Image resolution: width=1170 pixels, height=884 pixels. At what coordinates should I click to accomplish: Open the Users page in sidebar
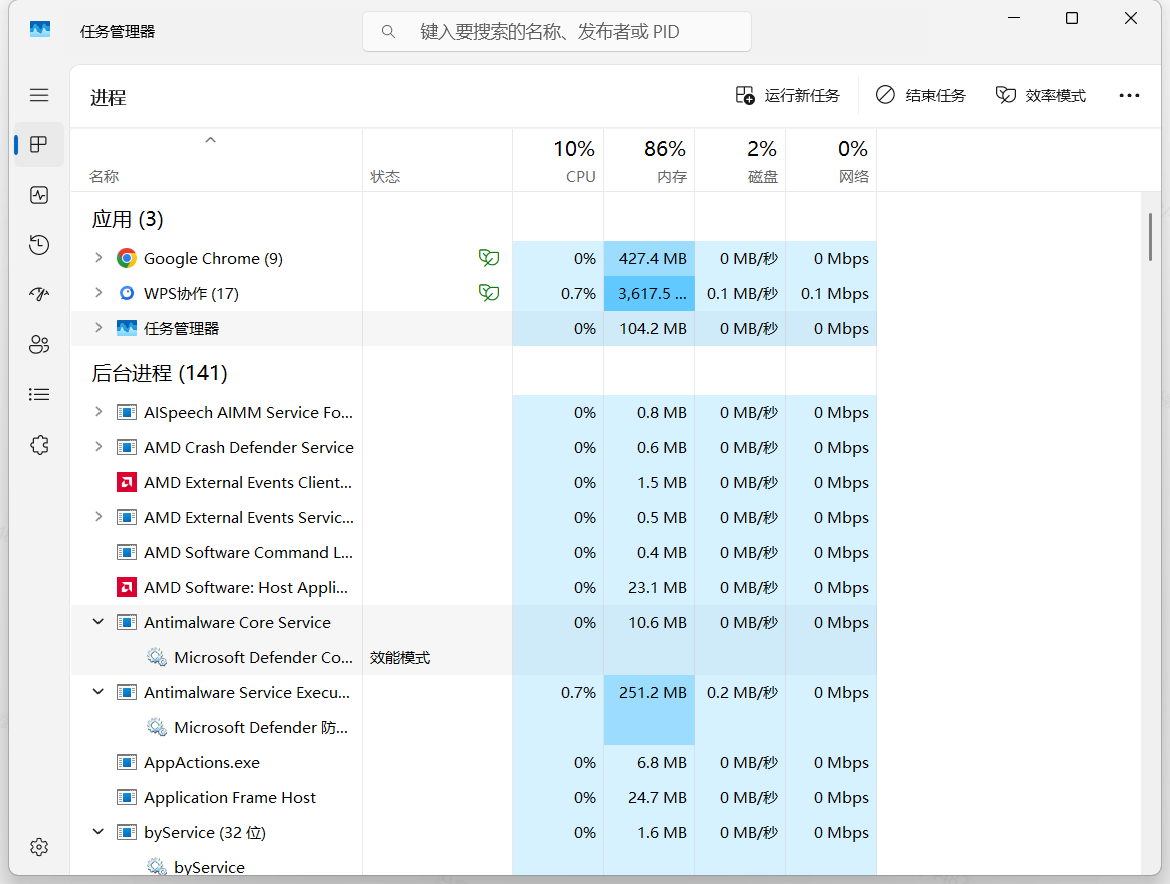(x=39, y=345)
